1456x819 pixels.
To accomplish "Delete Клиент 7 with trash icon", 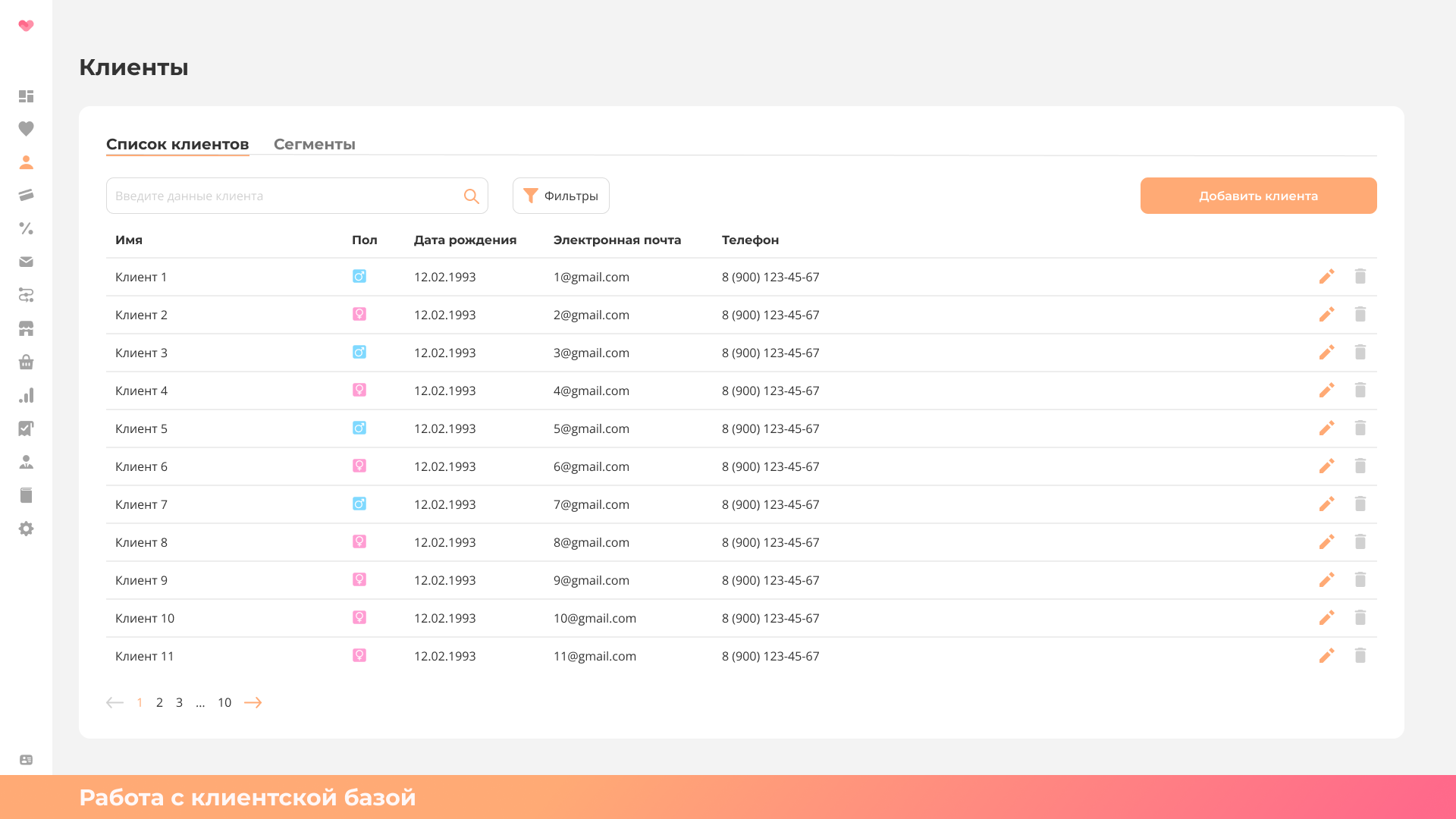I will [x=1360, y=504].
